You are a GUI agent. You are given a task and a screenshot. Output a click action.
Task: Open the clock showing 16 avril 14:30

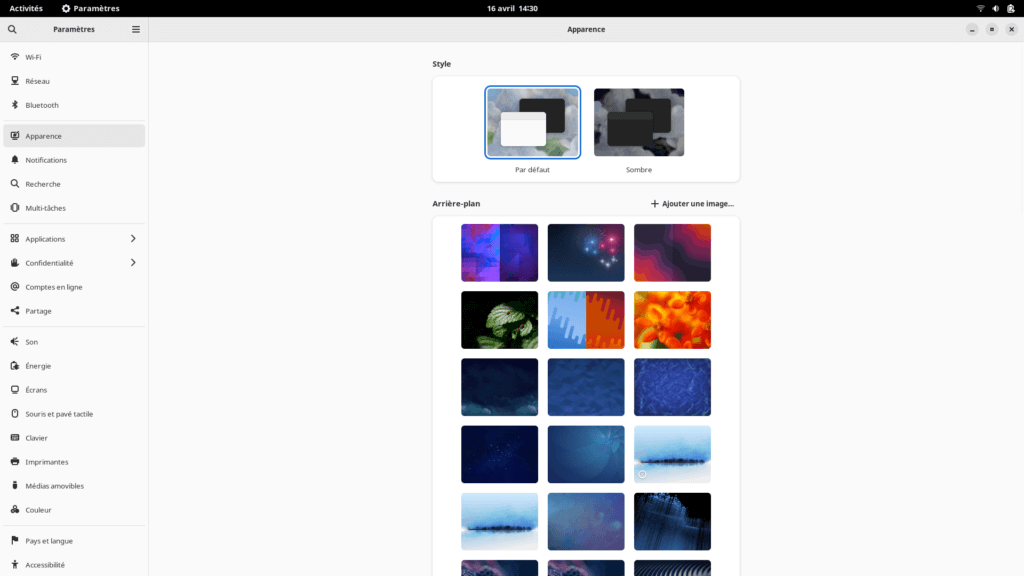point(512,8)
